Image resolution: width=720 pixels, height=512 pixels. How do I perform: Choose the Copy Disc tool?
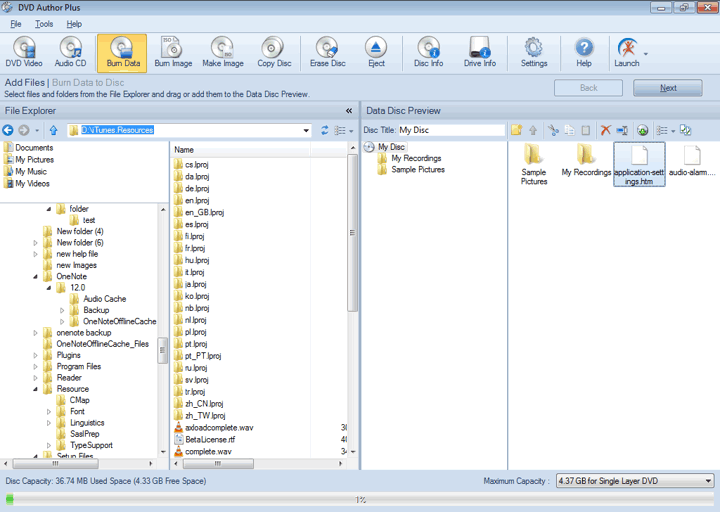coord(273,53)
